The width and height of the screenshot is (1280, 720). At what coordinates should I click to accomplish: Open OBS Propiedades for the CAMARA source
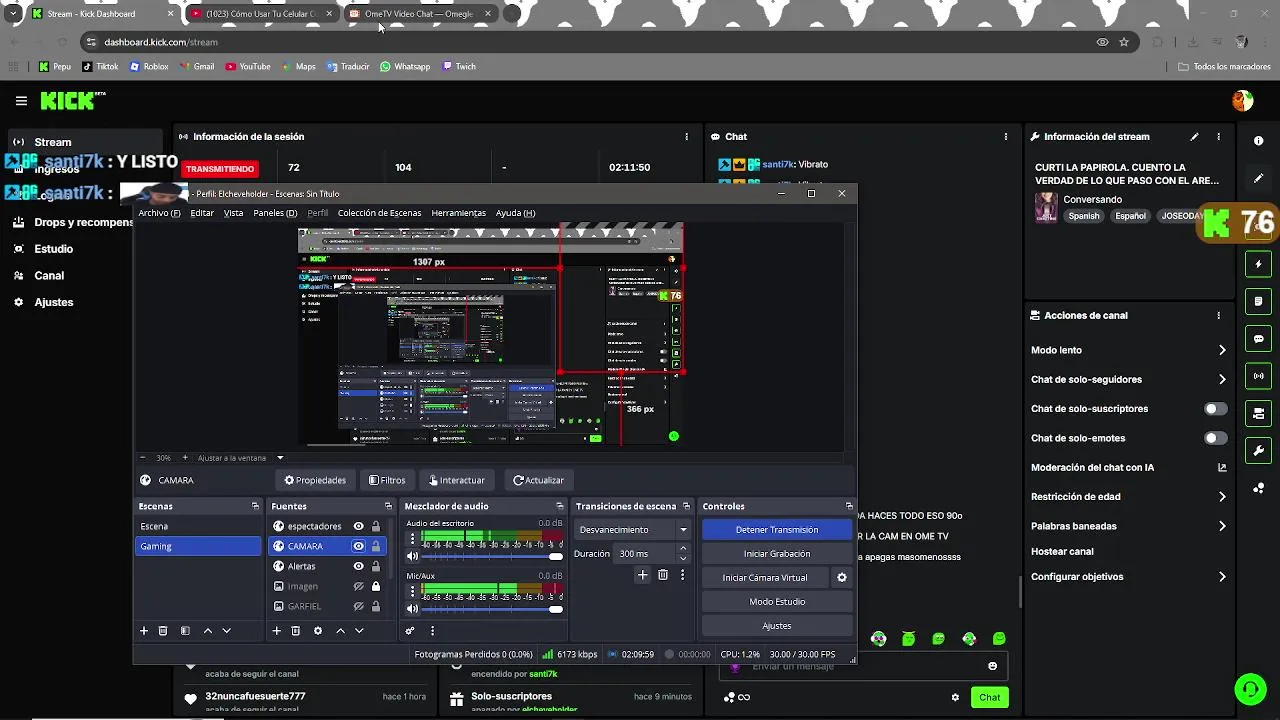pyautogui.click(x=315, y=480)
